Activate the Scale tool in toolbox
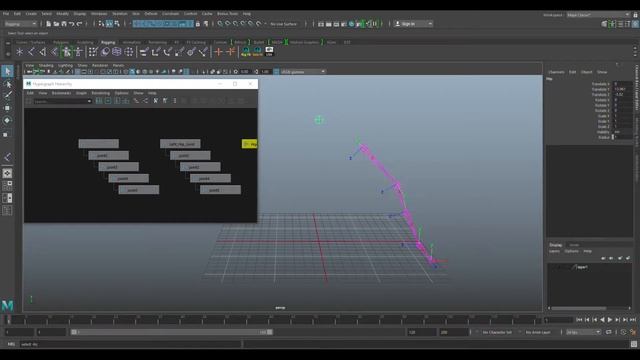The height and width of the screenshot is (360, 640). click(6, 134)
